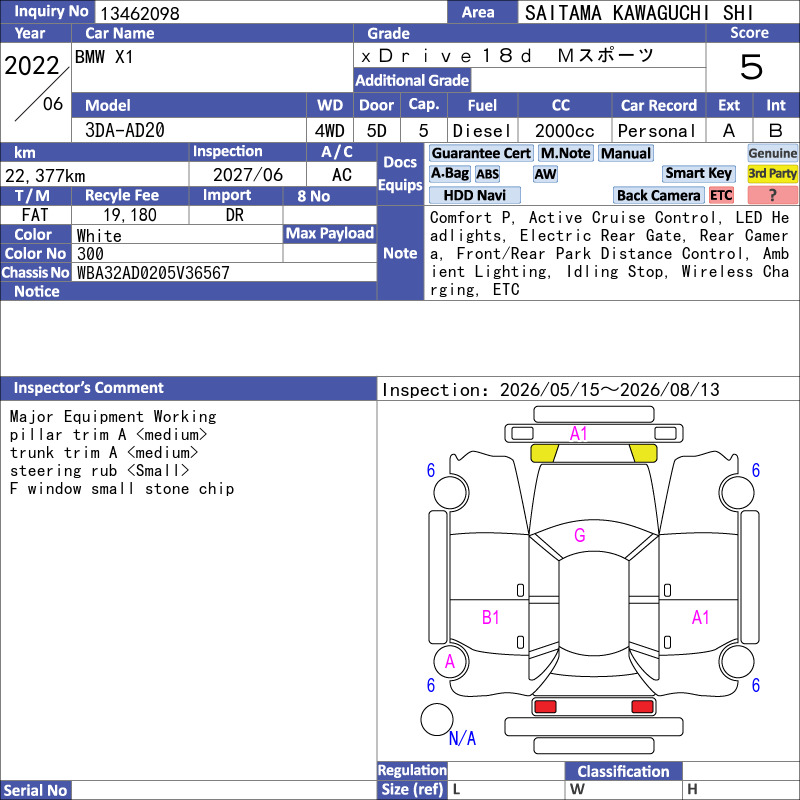Viewport: 800px width, 800px height.
Task: Select the HDD Navi badge
Action: (x=474, y=195)
